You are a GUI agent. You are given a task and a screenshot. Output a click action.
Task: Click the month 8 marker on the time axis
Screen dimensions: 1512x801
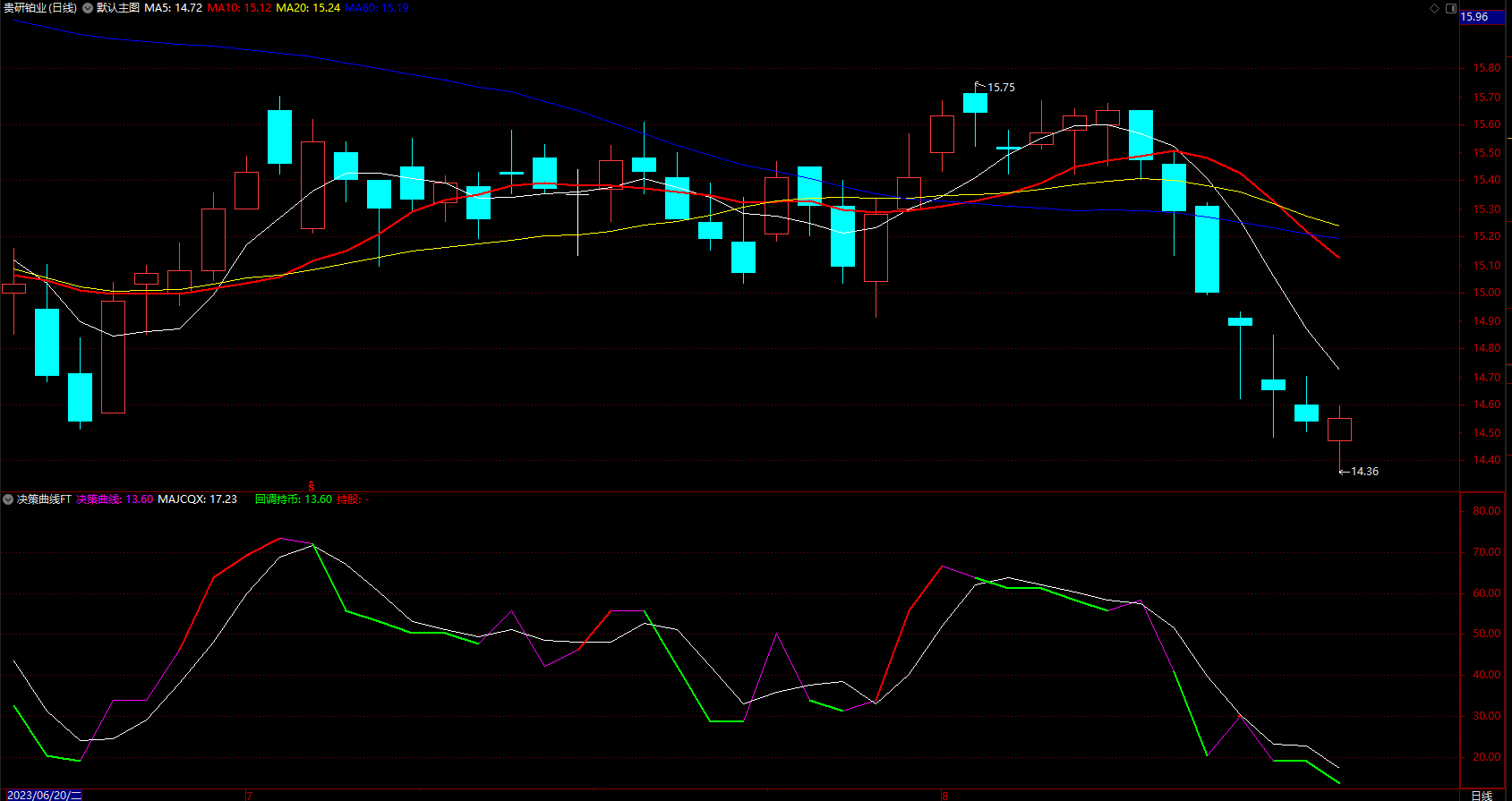tap(945, 795)
